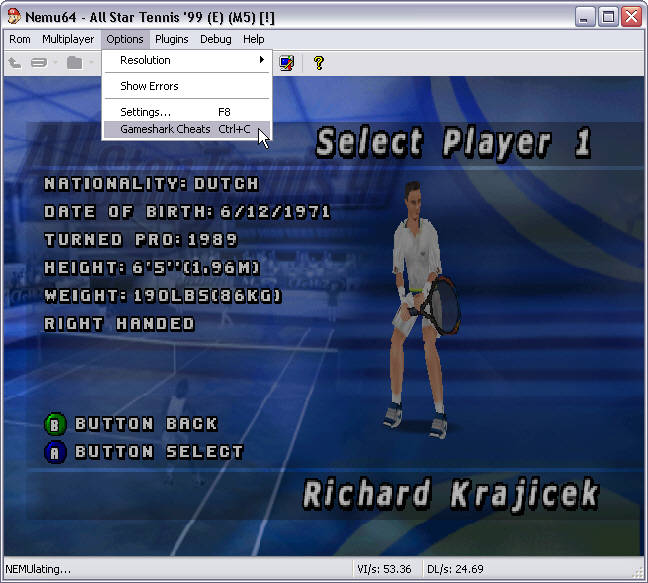Click the 'HEIGHT: 6'5"(1.96M)' text

tap(152, 268)
